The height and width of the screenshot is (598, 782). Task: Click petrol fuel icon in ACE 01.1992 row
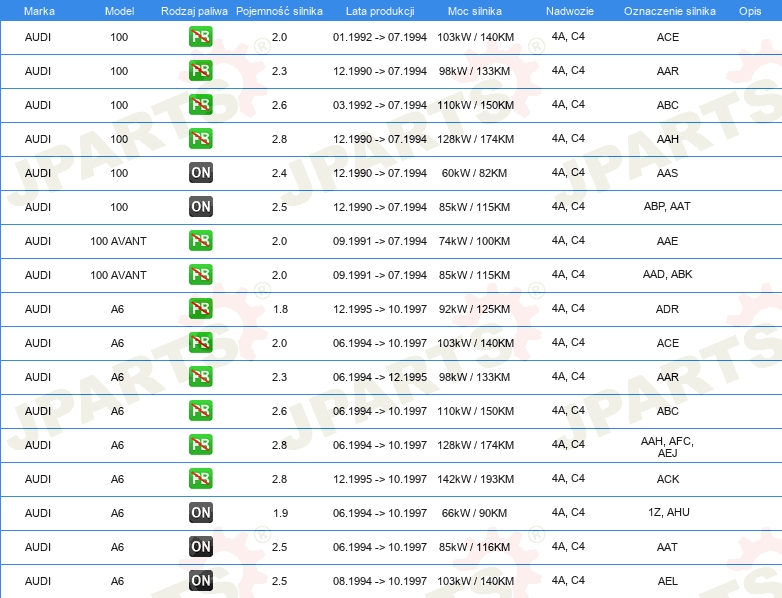point(201,37)
